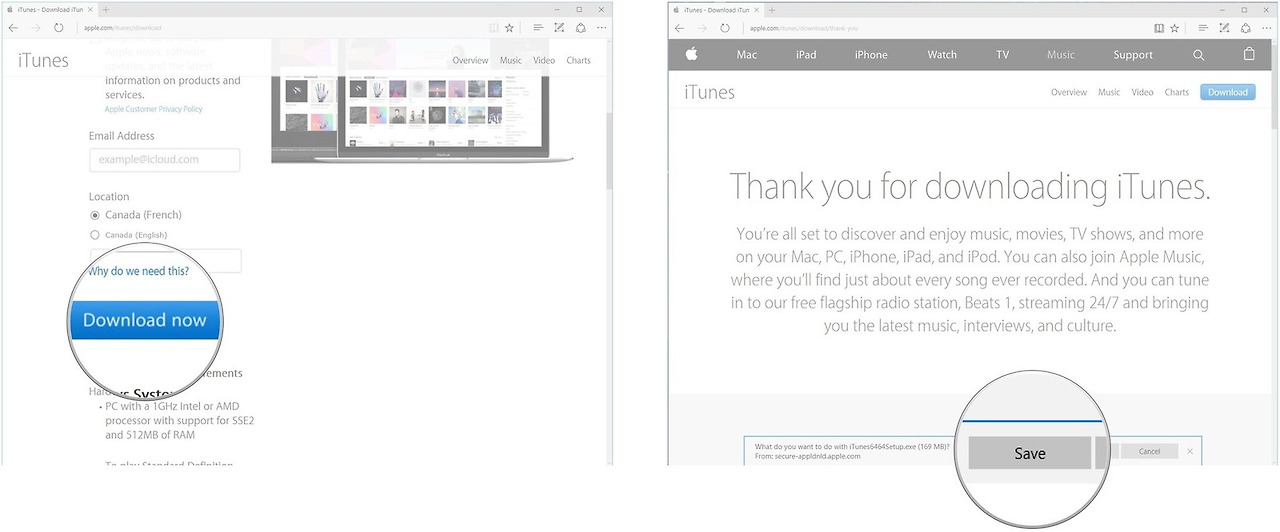Open iPad in the Apple navigation bar
This screenshot has height=532, width=1280.
point(806,55)
